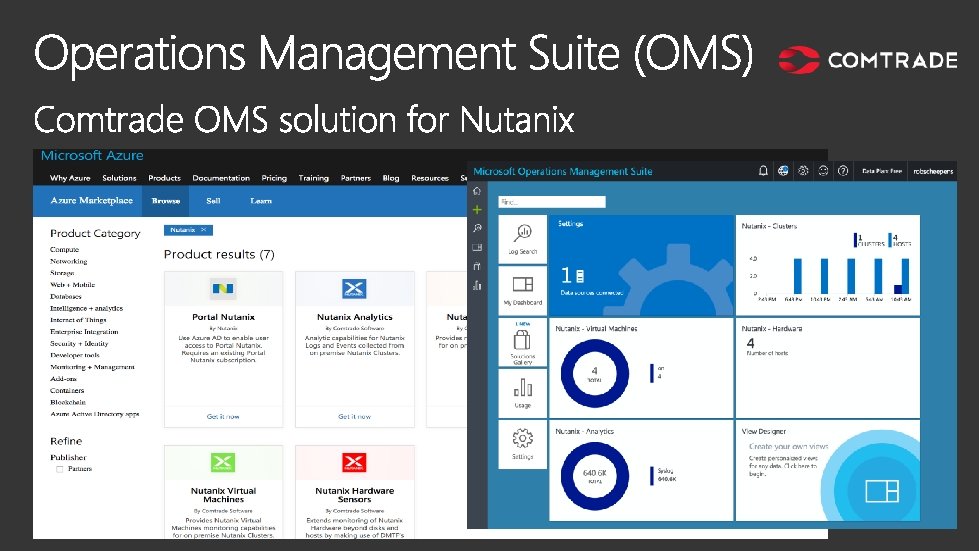Viewport: 979px width, 551px height.
Task: Tick the Partners publisher checkbox
Action: pyautogui.click(x=60, y=469)
